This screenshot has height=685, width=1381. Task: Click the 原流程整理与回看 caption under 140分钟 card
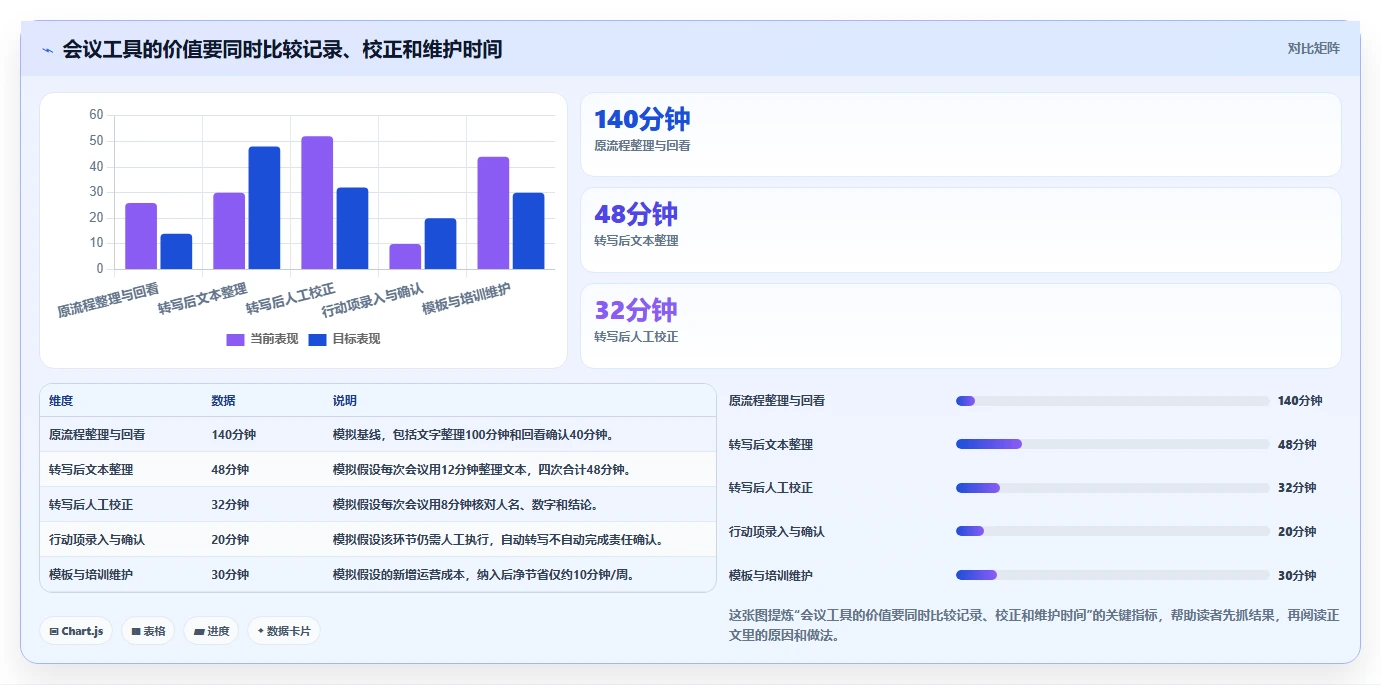coord(642,145)
